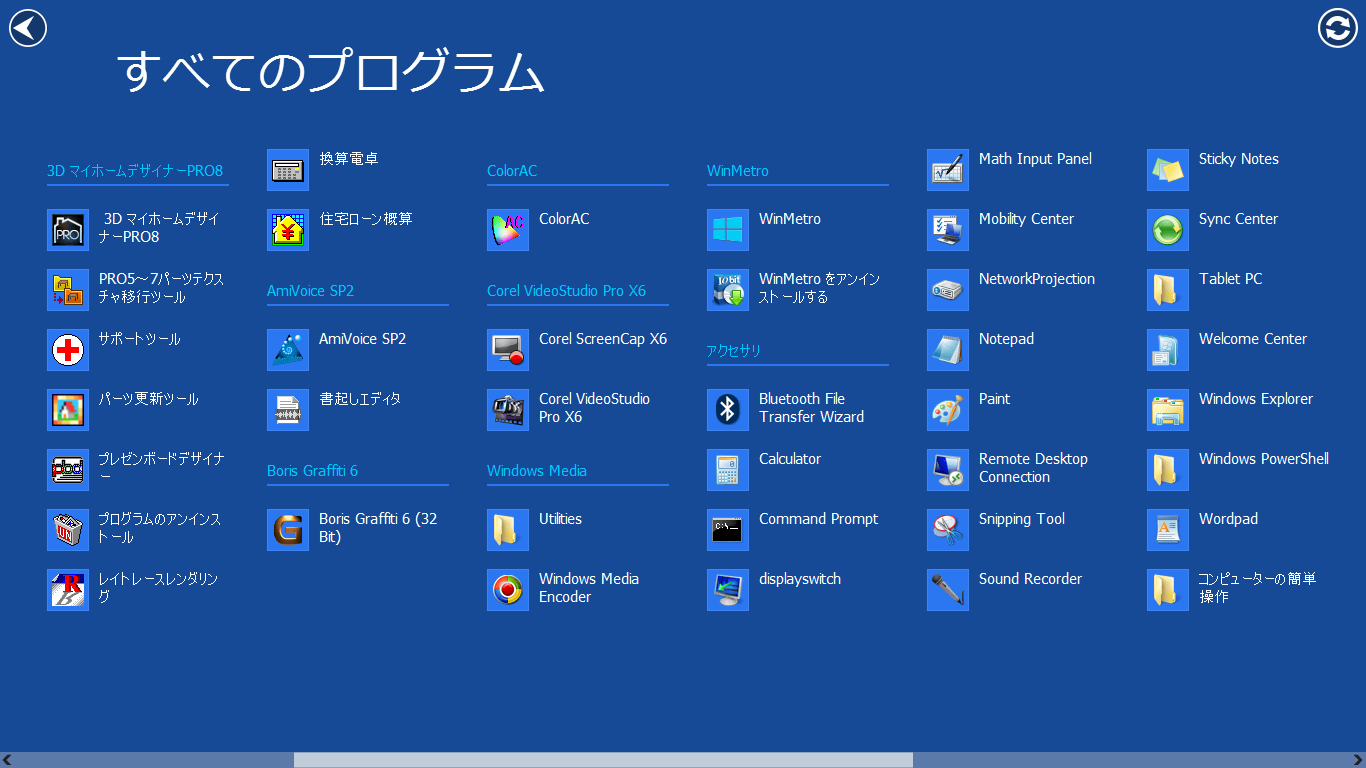Open the サポートツール red cross icon
Viewport: 1366px width, 768px height.
pos(68,350)
